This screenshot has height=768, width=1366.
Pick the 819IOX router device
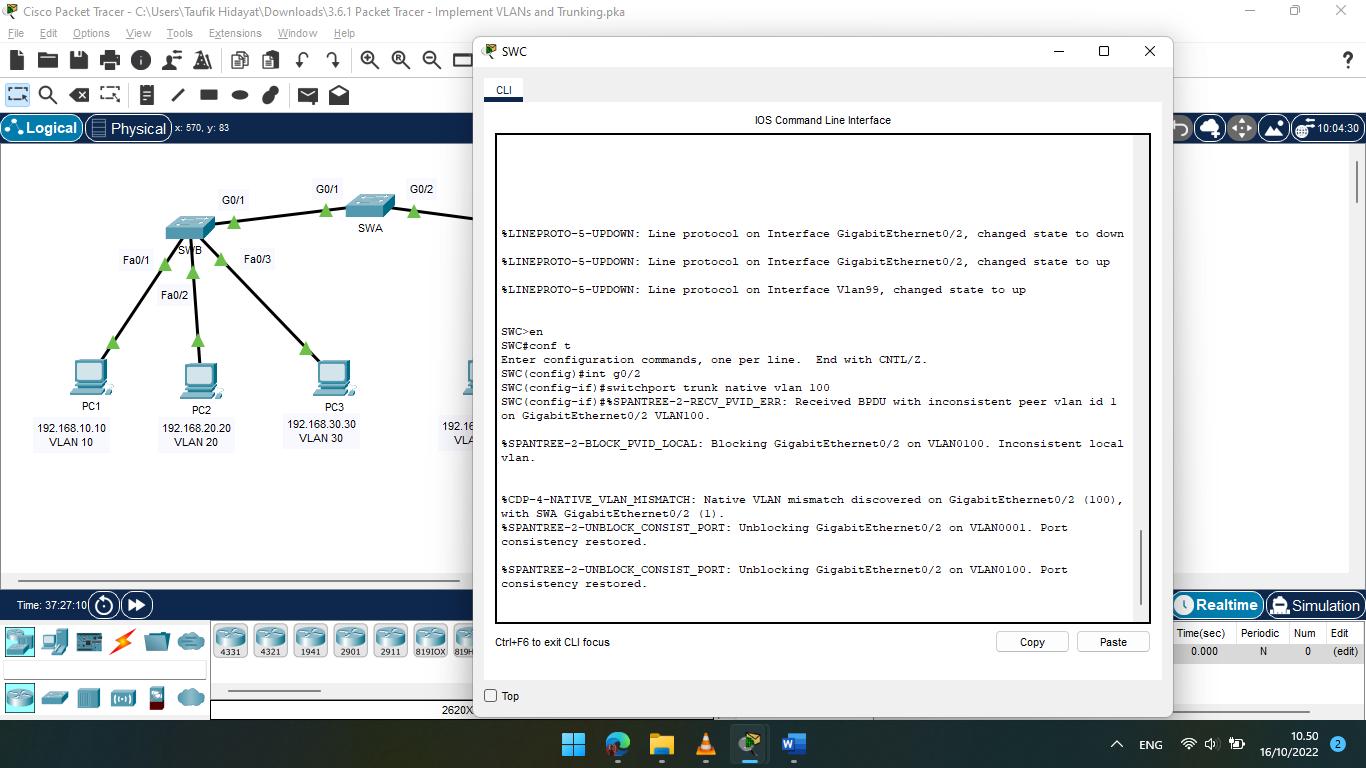[430, 641]
